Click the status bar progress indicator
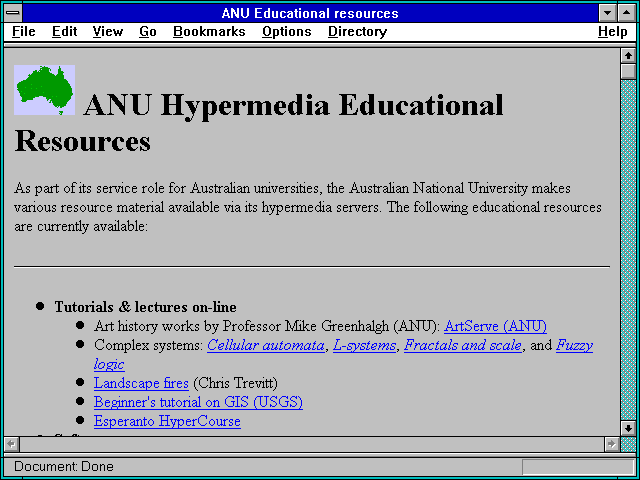The image size is (640, 480). [x=578, y=467]
